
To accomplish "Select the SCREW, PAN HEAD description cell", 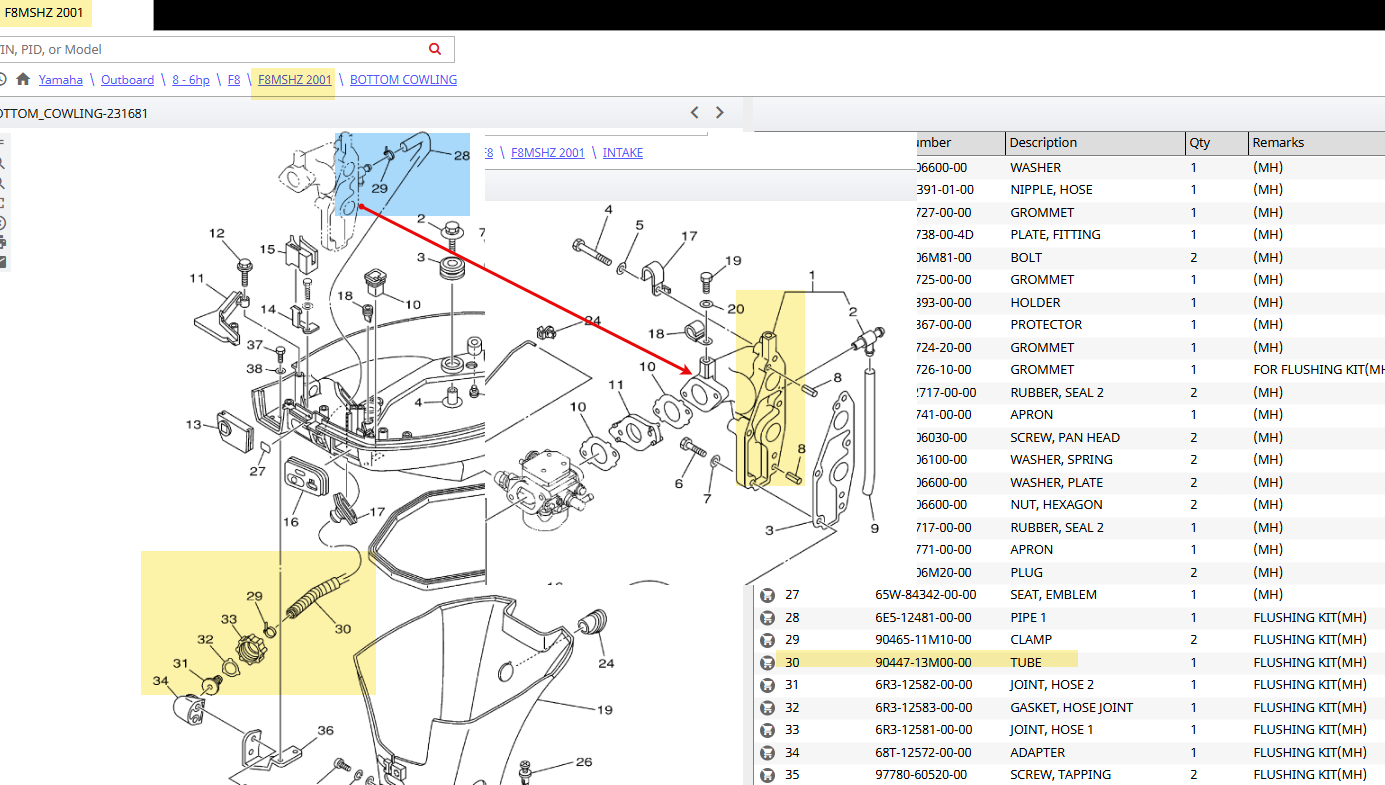I will pos(1065,437).
